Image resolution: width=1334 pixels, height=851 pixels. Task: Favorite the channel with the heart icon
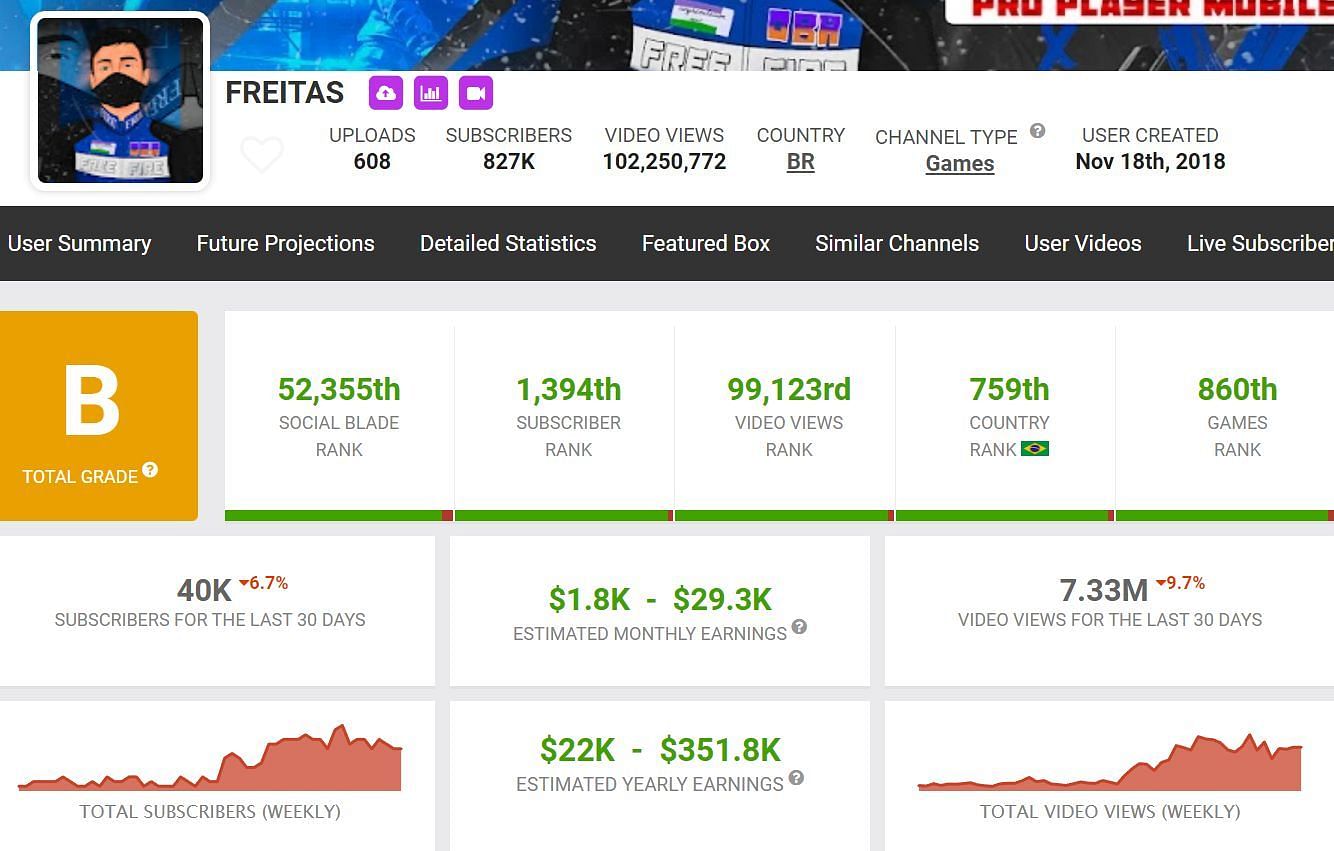tap(262, 155)
